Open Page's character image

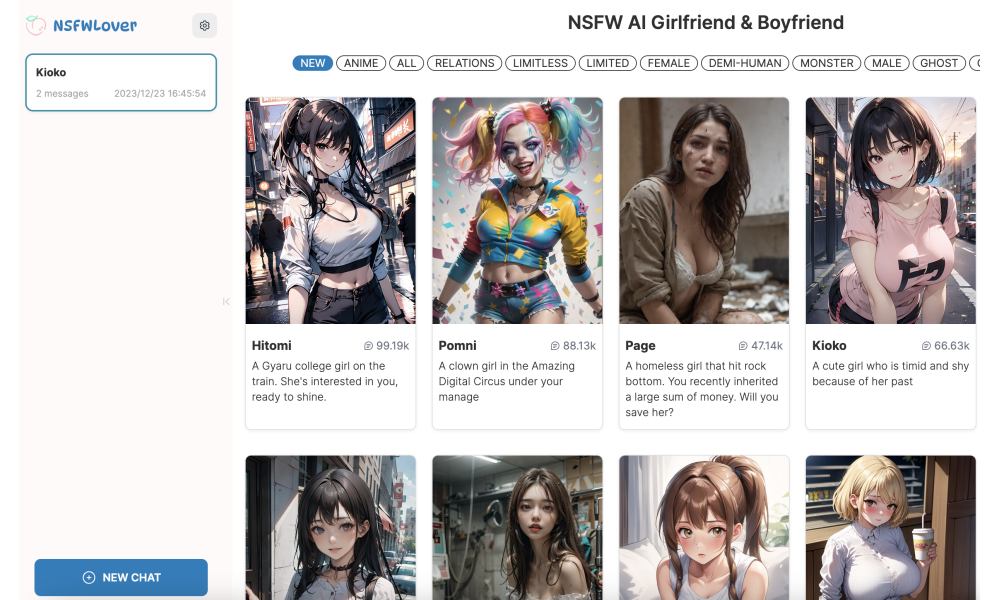point(704,210)
